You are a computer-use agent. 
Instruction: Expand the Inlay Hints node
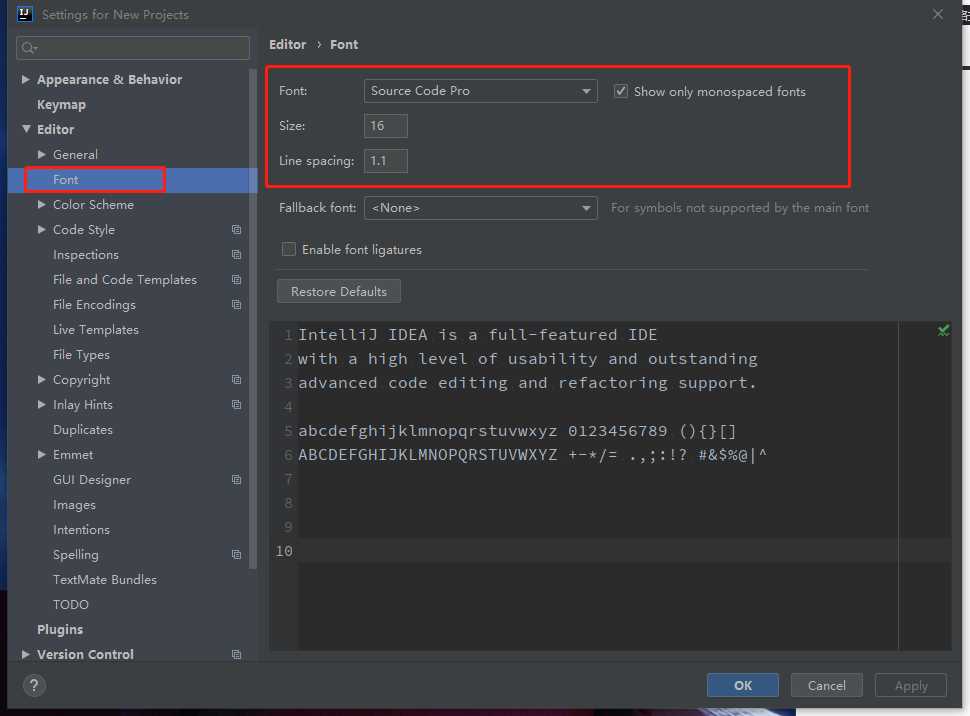[x=41, y=405]
